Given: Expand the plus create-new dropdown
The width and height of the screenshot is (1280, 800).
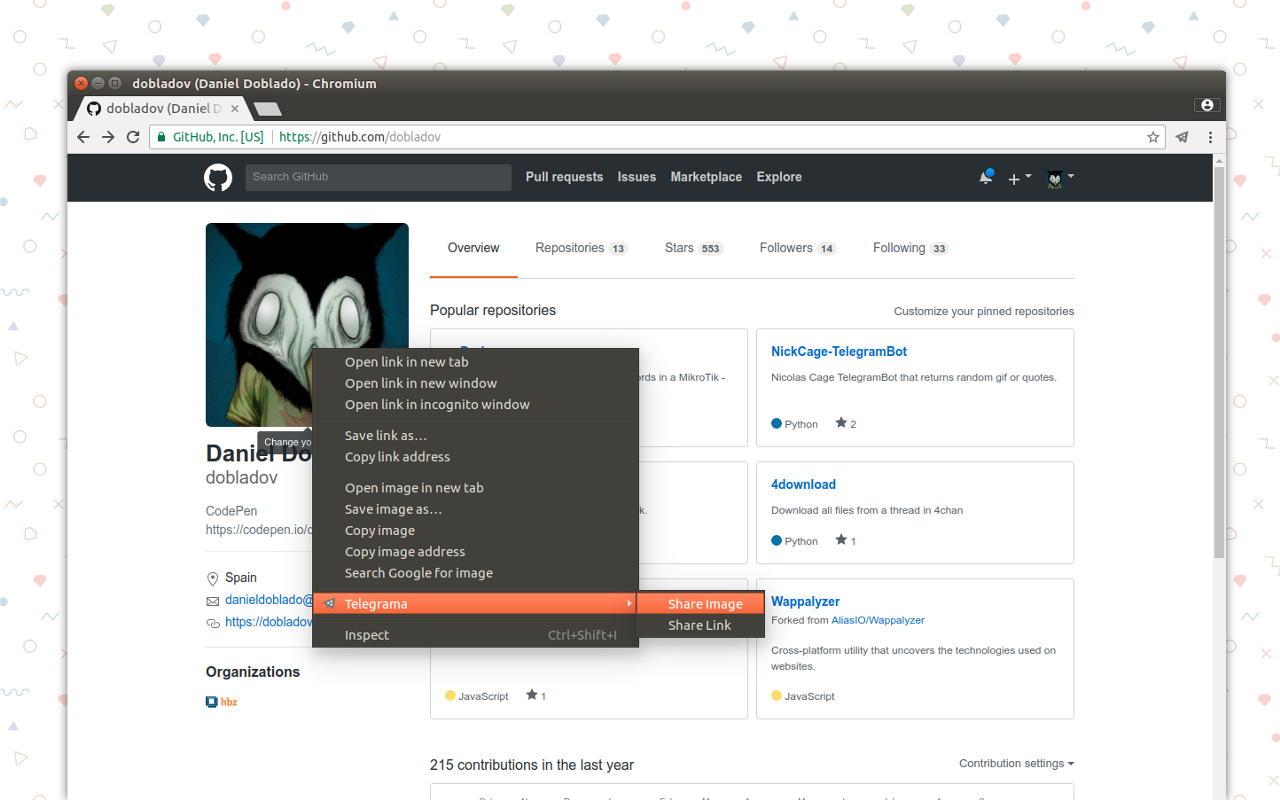Looking at the screenshot, I should coord(1019,178).
